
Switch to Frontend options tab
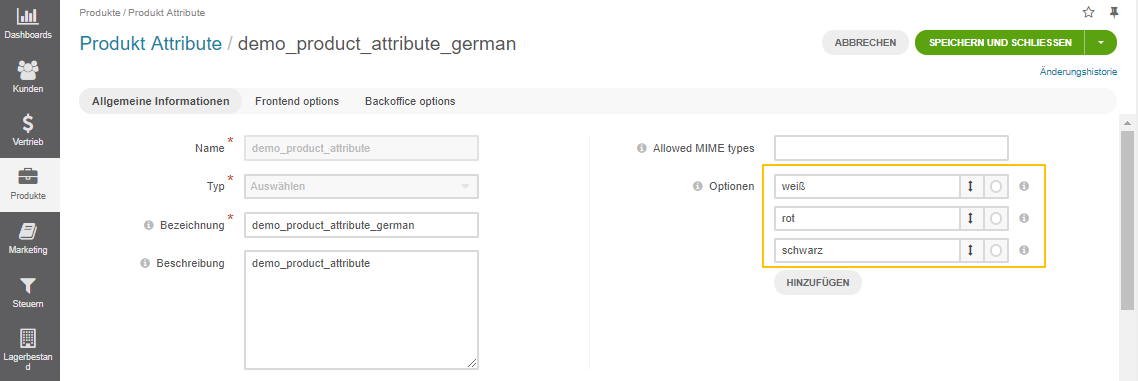pyautogui.click(x=297, y=102)
